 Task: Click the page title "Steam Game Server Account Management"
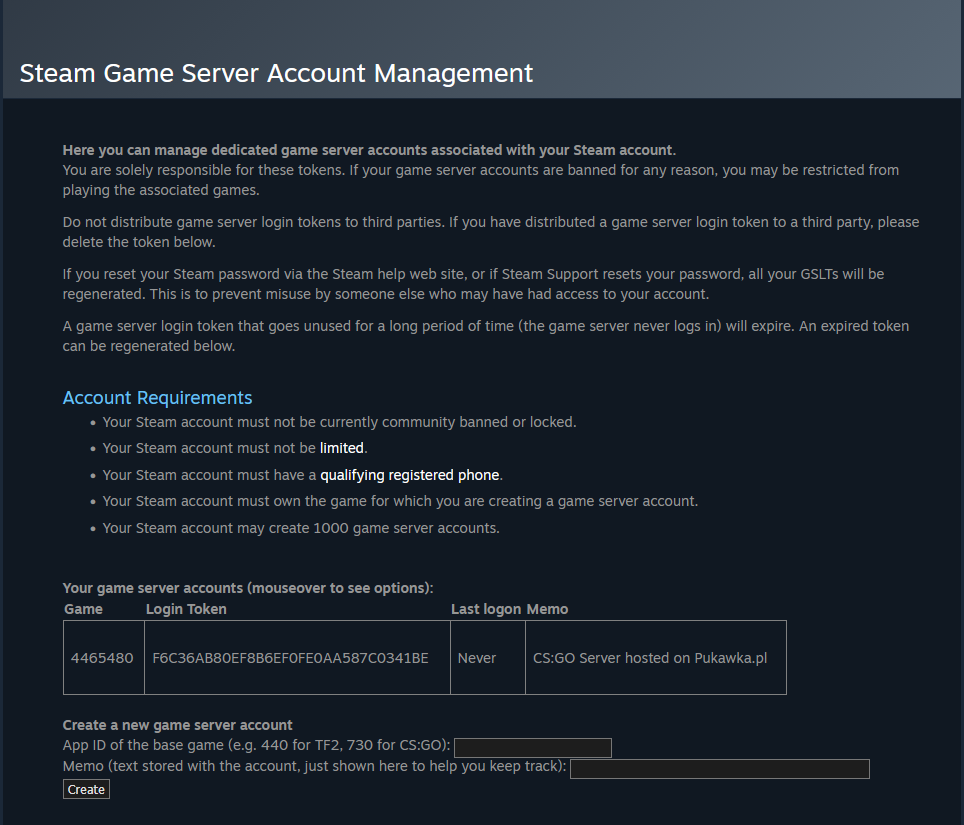(276, 73)
